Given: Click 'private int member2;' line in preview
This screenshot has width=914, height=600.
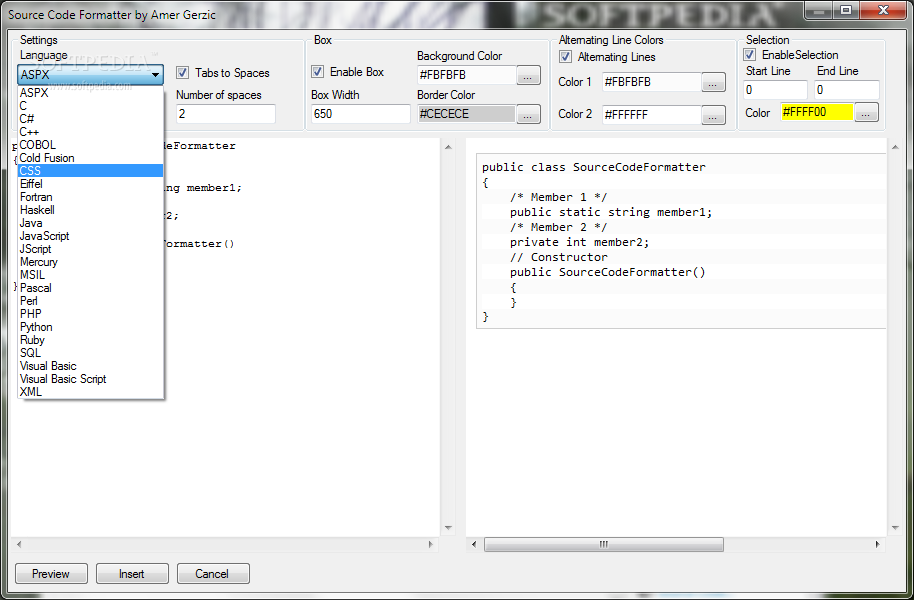Looking at the screenshot, I should click(579, 242).
